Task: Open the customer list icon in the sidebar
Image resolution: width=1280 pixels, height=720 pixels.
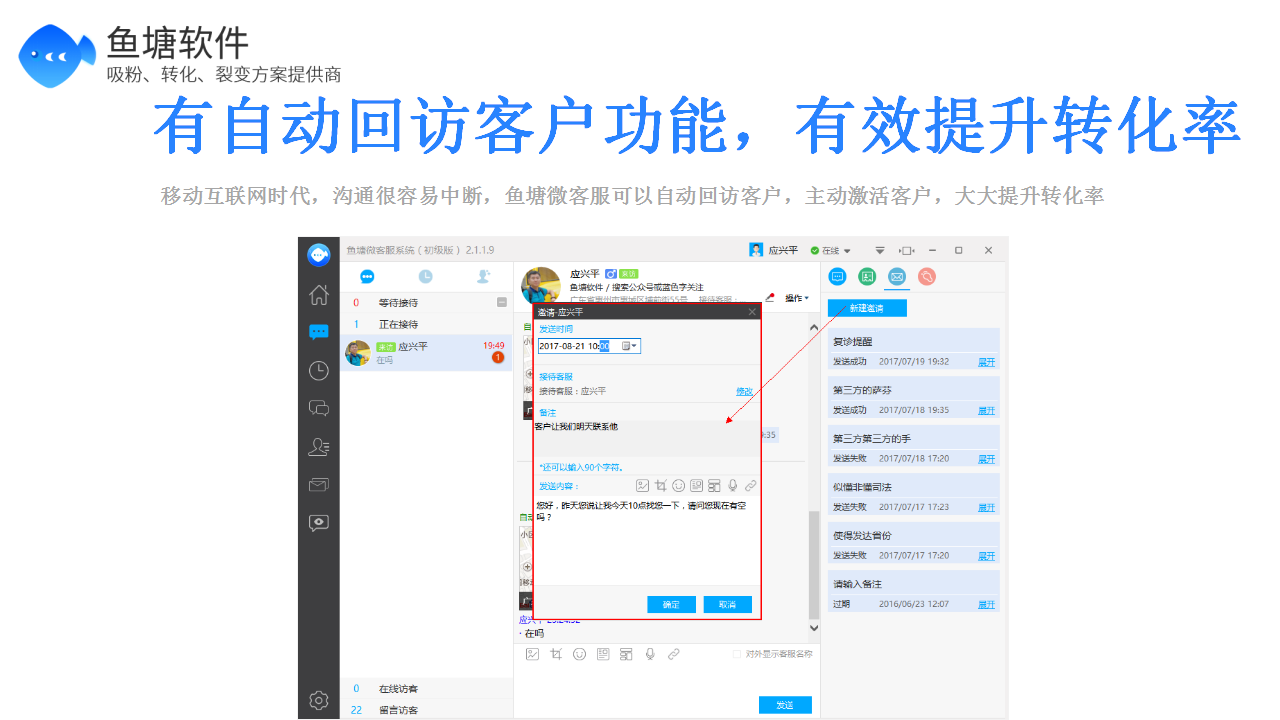Action: (319, 447)
